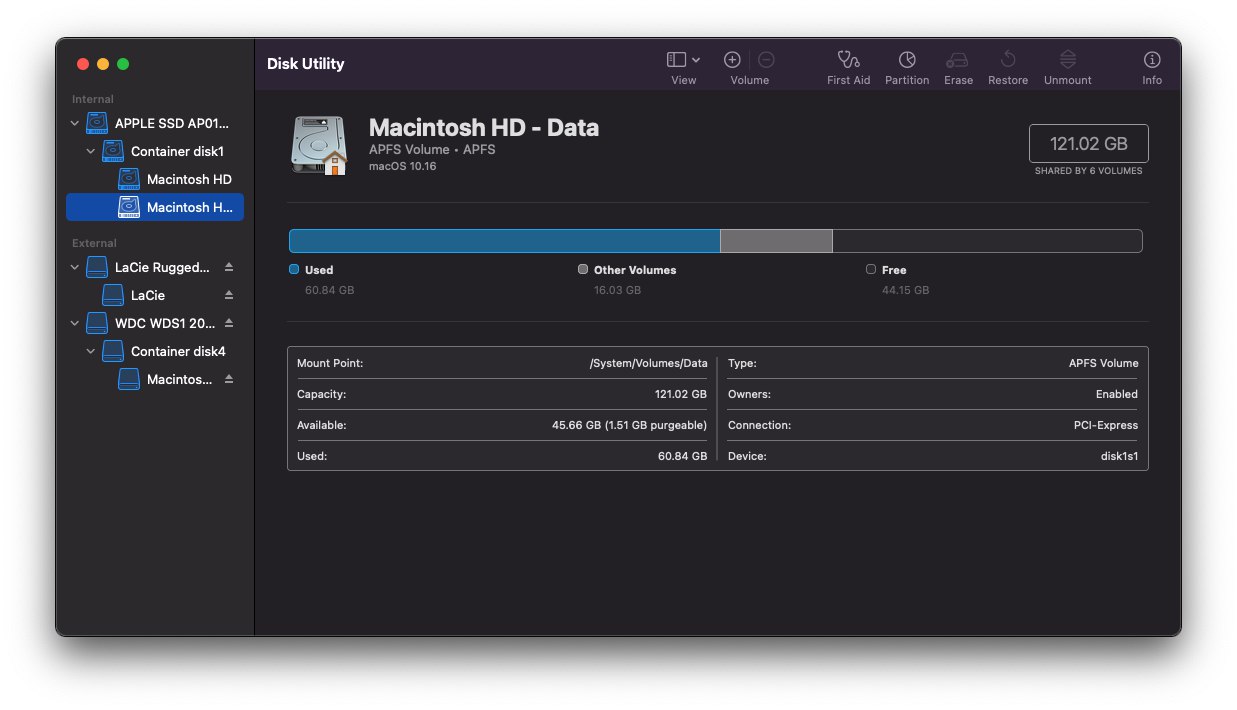Eject the Macintosh volume on disk4
This screenshot has height=710, width=1237.
229,379
